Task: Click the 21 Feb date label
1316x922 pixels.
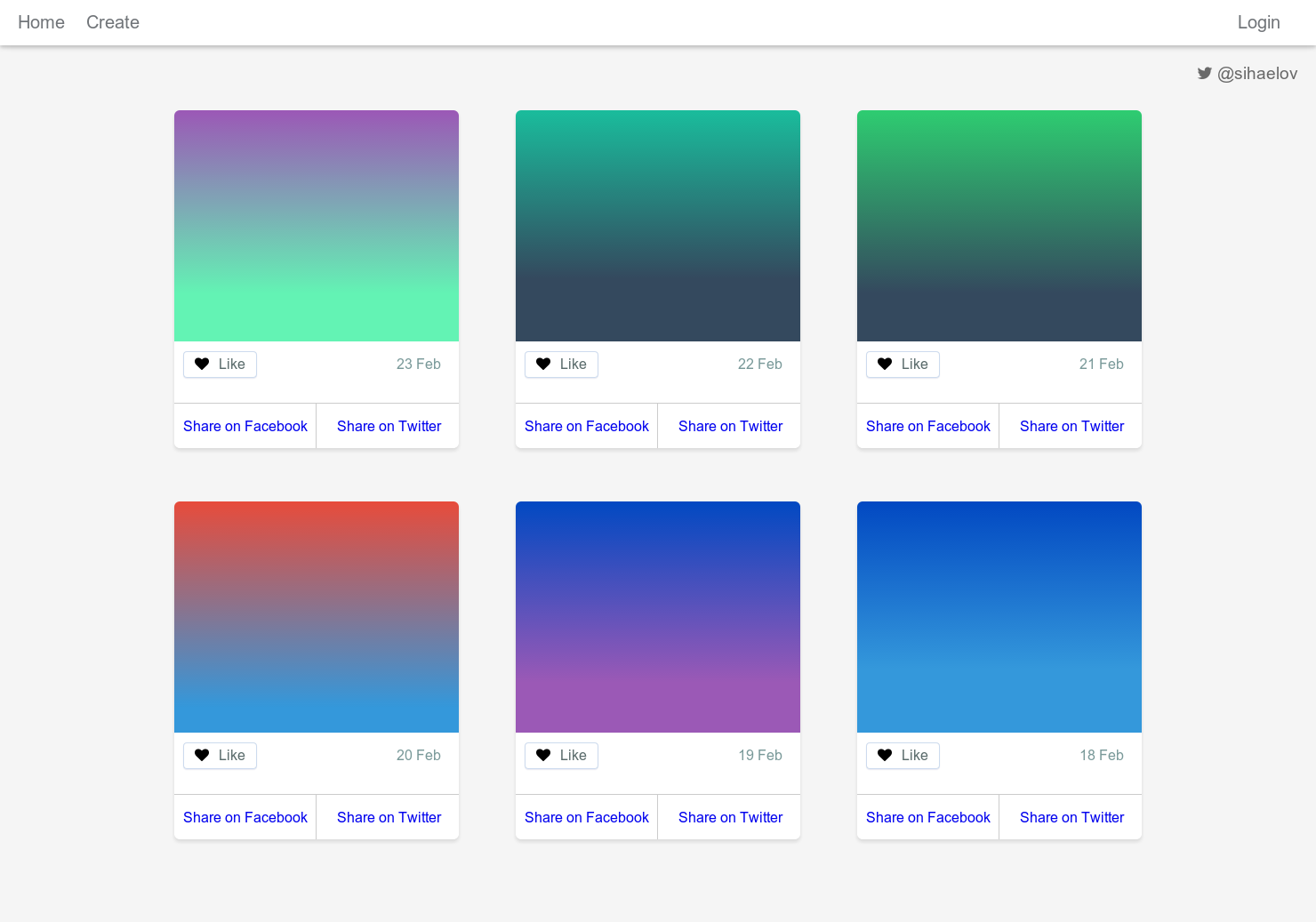Action: pos(1102,364)
